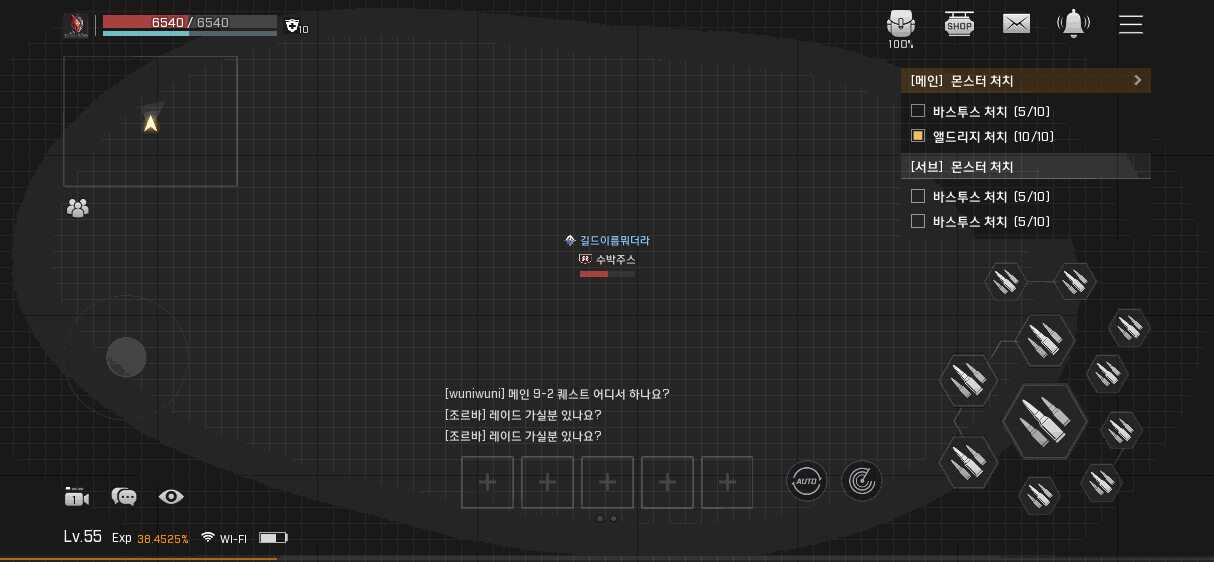1214x562 pixels.
Task: Check 바스투스 처치 under [메인] quest
Action: 918,111
